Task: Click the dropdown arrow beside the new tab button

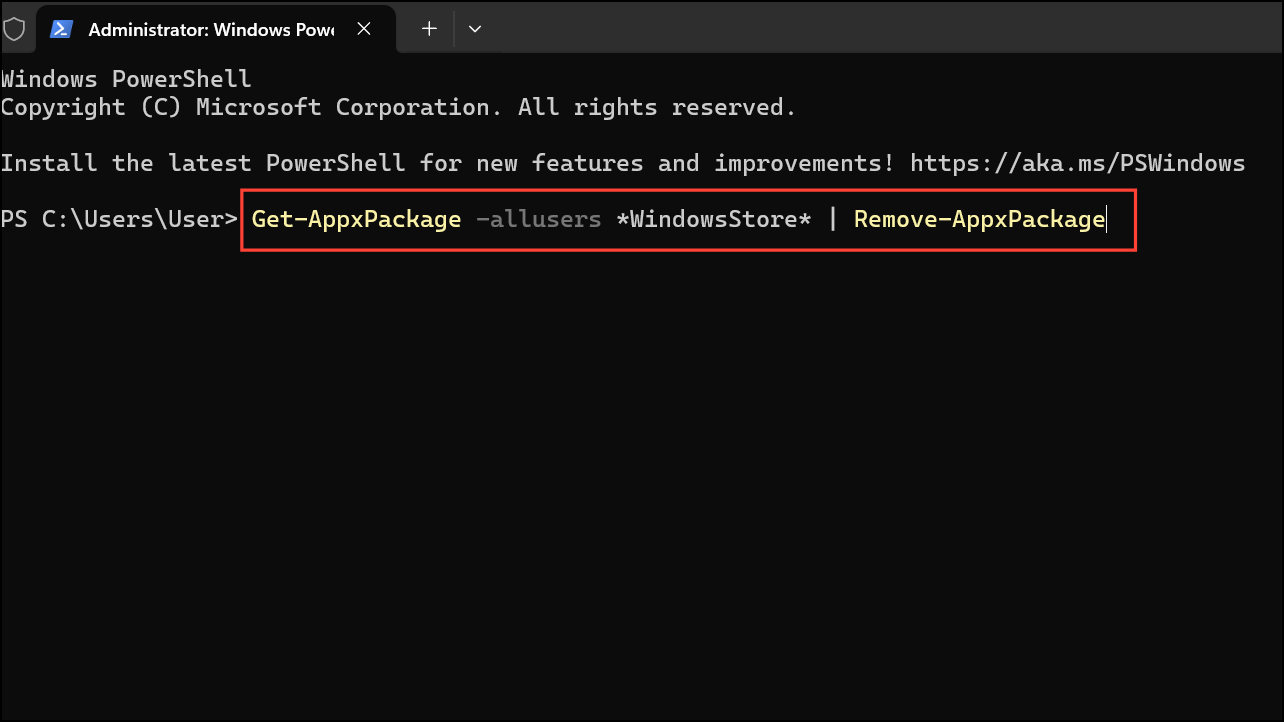Action: [475, 29]
